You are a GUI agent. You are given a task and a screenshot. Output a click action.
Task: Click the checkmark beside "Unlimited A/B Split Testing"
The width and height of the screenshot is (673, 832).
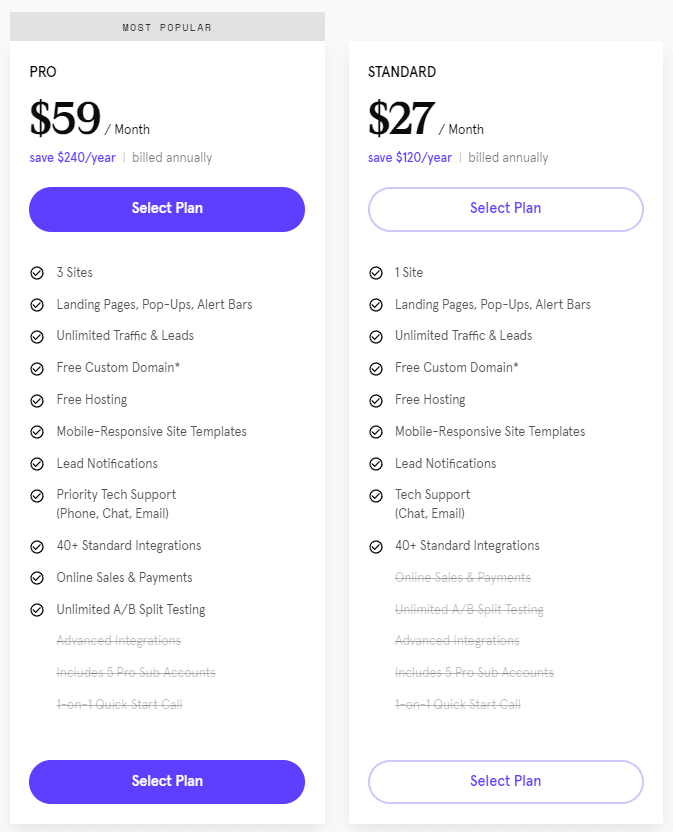(x=37, y=609)
